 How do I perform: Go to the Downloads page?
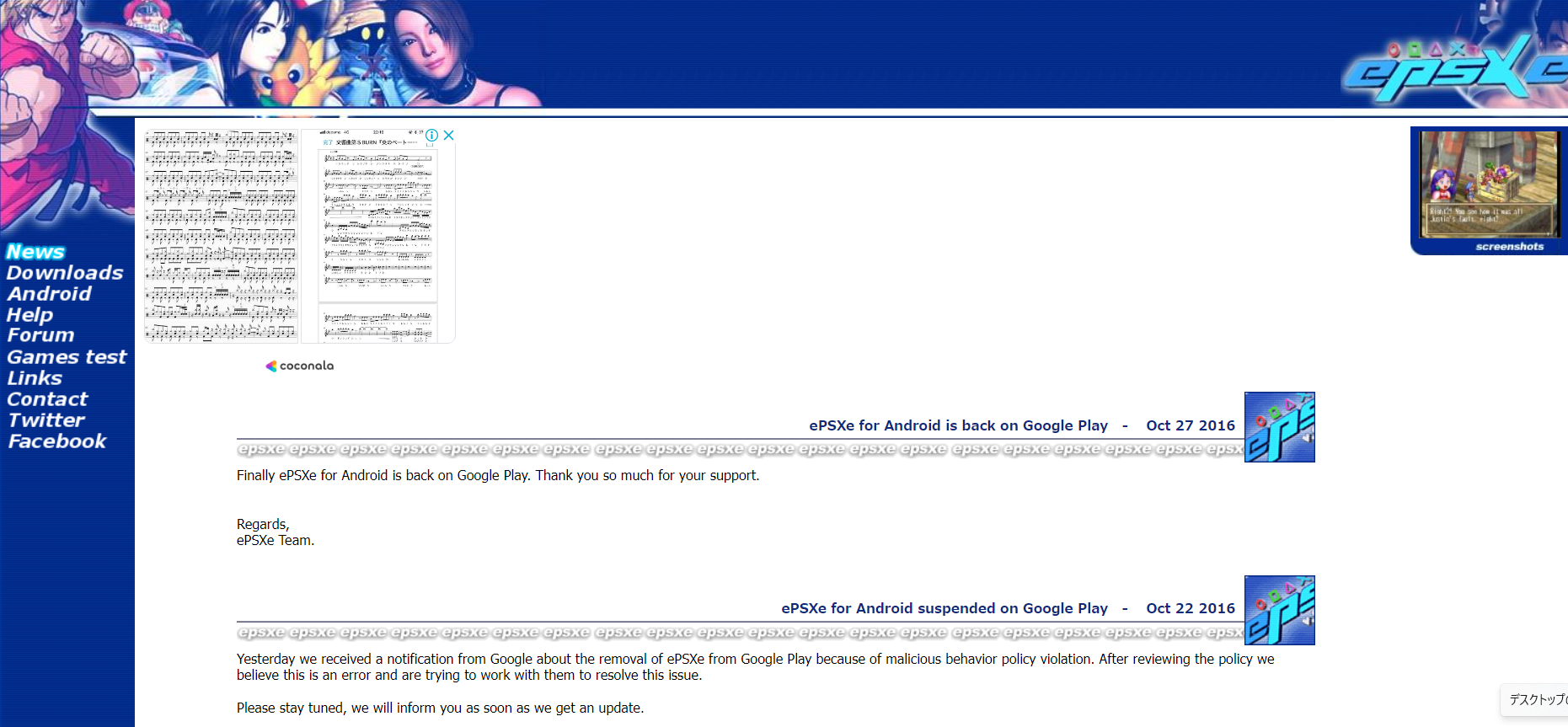65,273
